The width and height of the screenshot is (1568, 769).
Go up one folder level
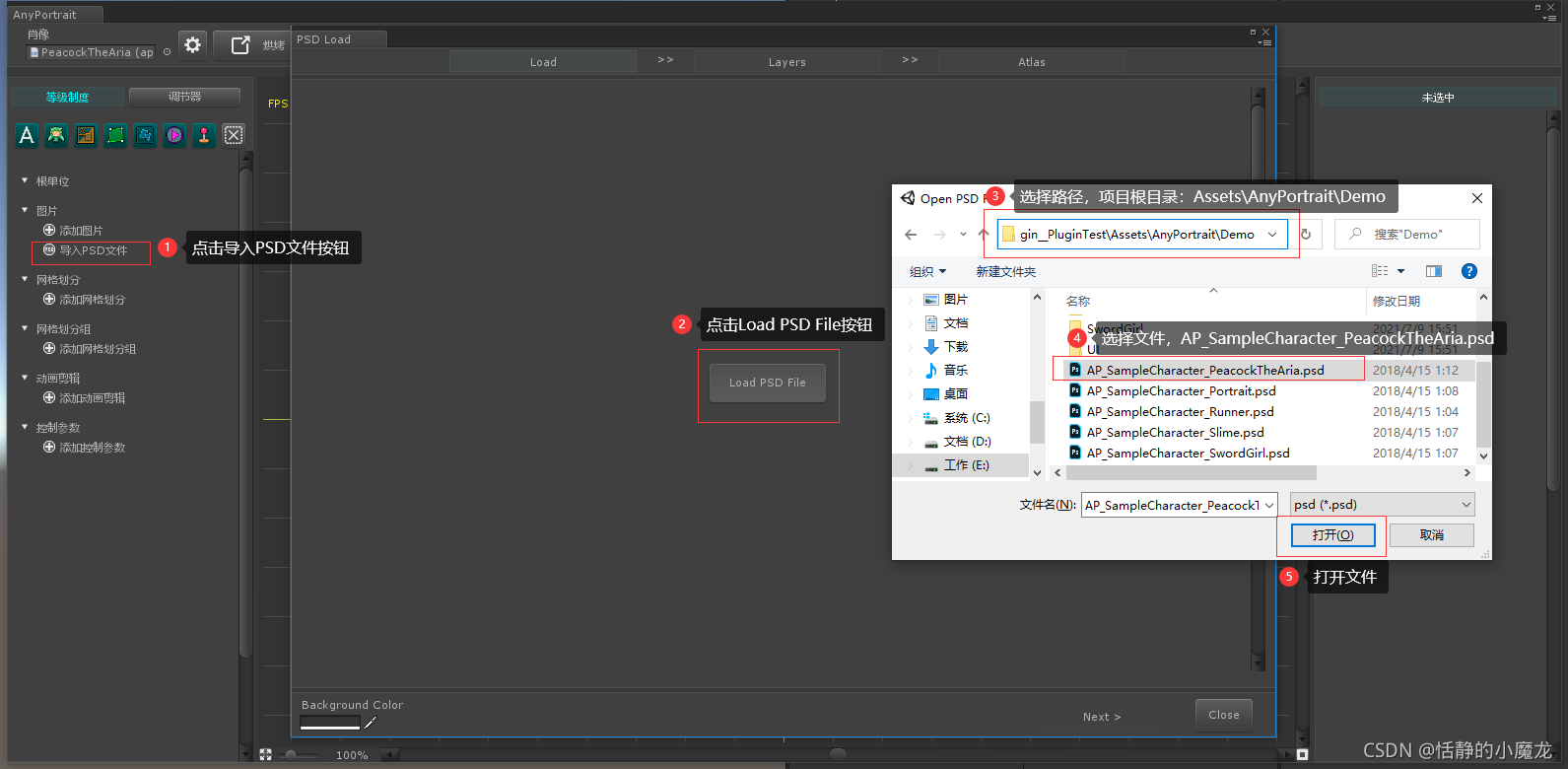click(x=983, y=235)
